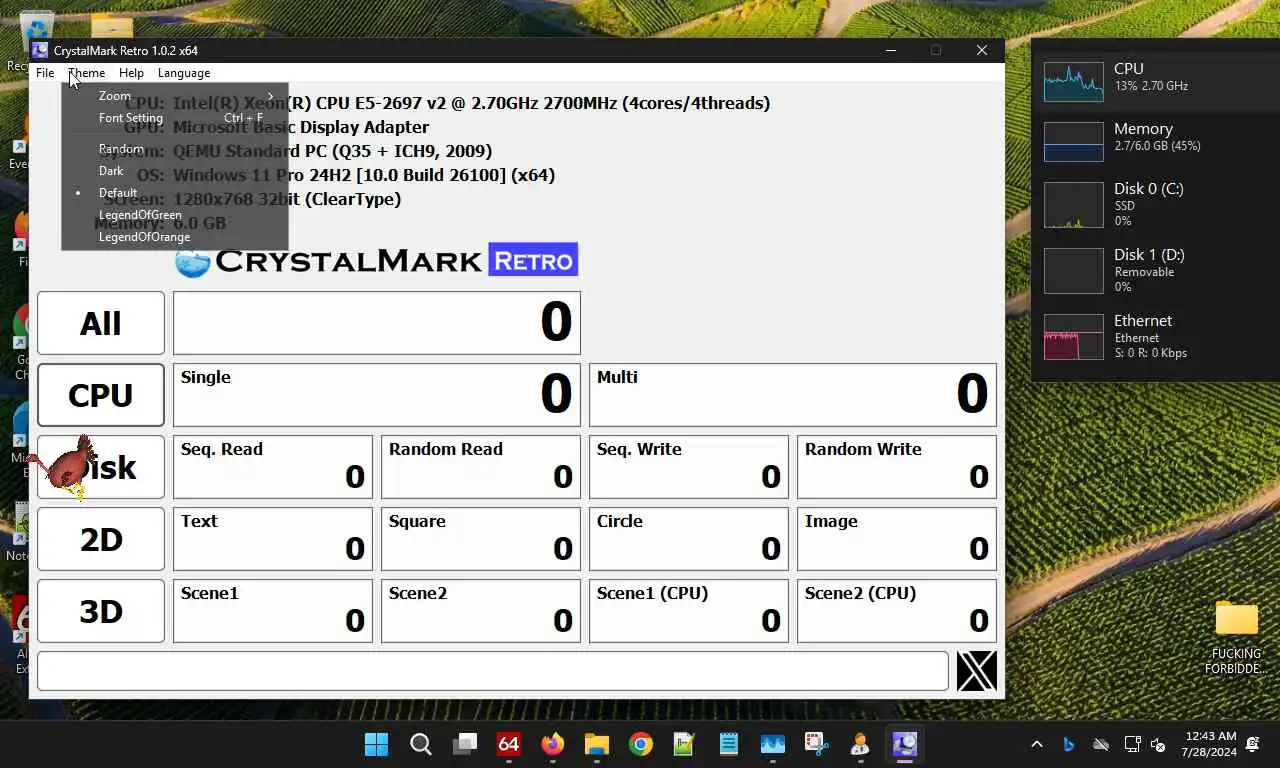This screenshot has width=1280, height=768.
Task: Click the Random Read score box
Action: tap(481, 467)
